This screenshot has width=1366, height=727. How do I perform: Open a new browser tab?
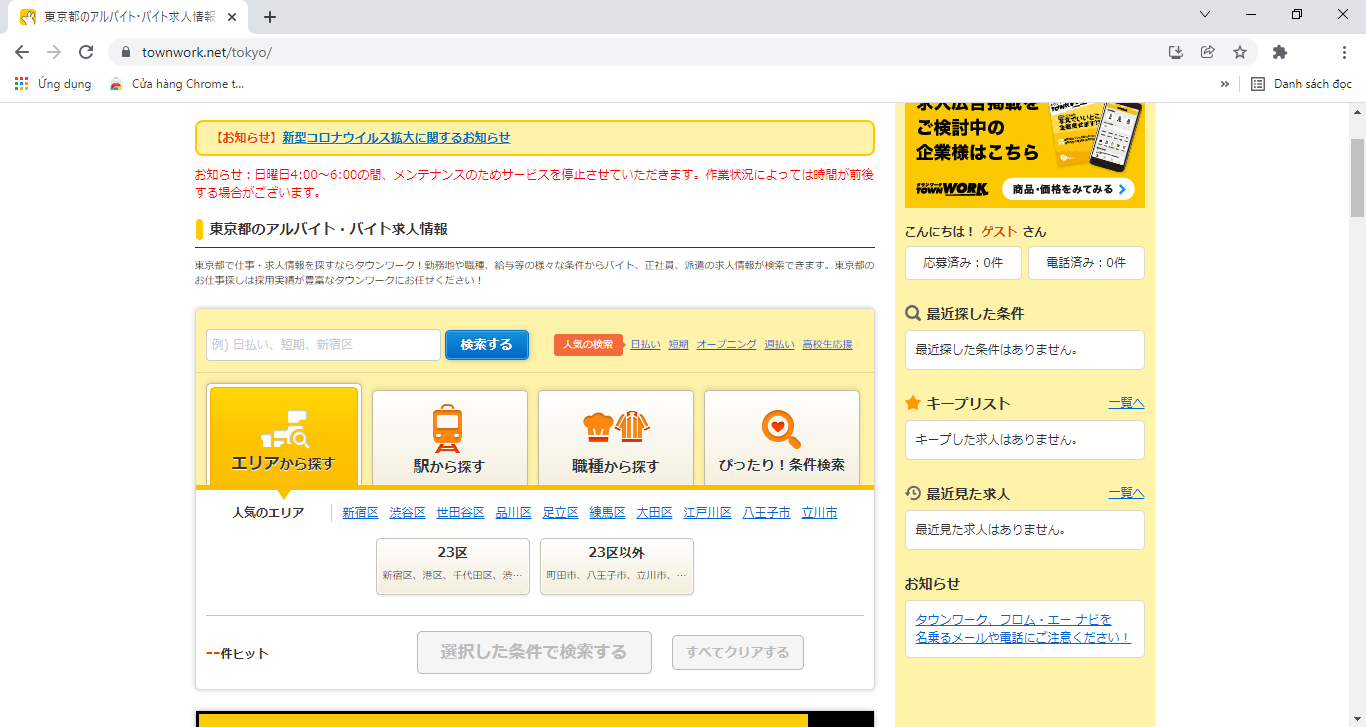270,17
